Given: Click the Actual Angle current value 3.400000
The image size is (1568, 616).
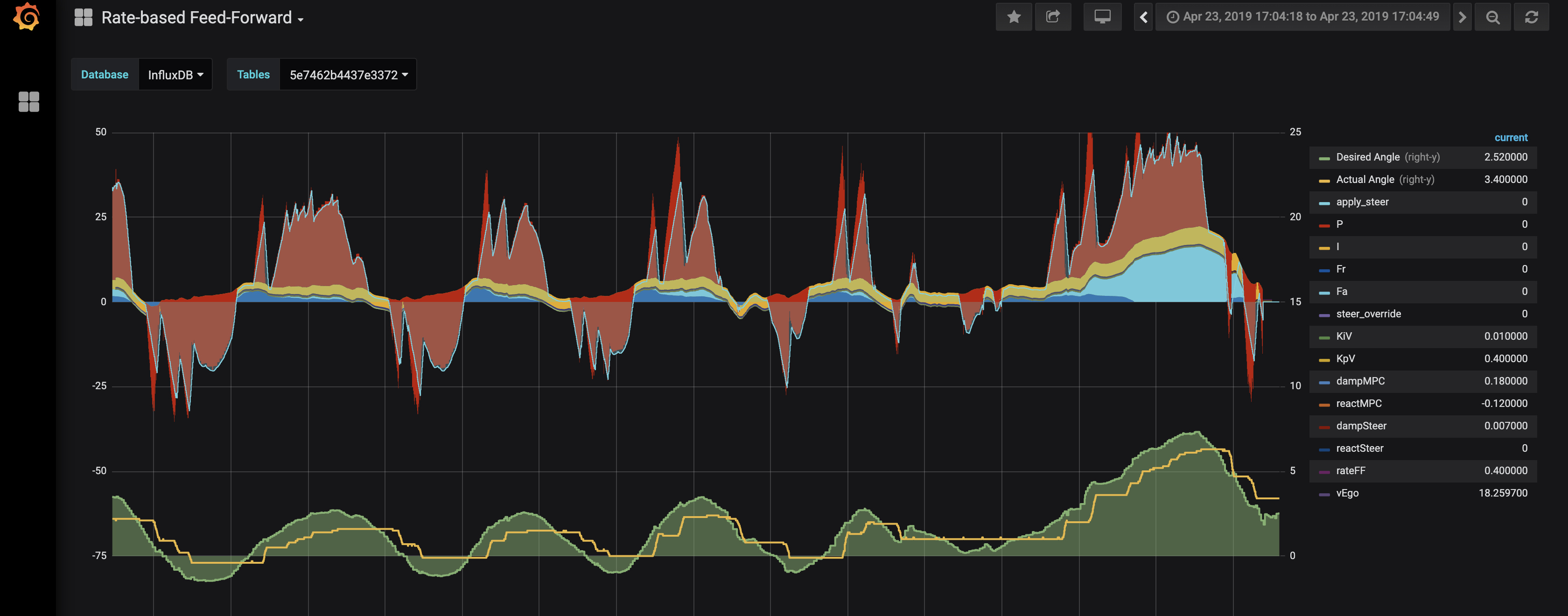Looking at the screenshot, I should 1505,180.
